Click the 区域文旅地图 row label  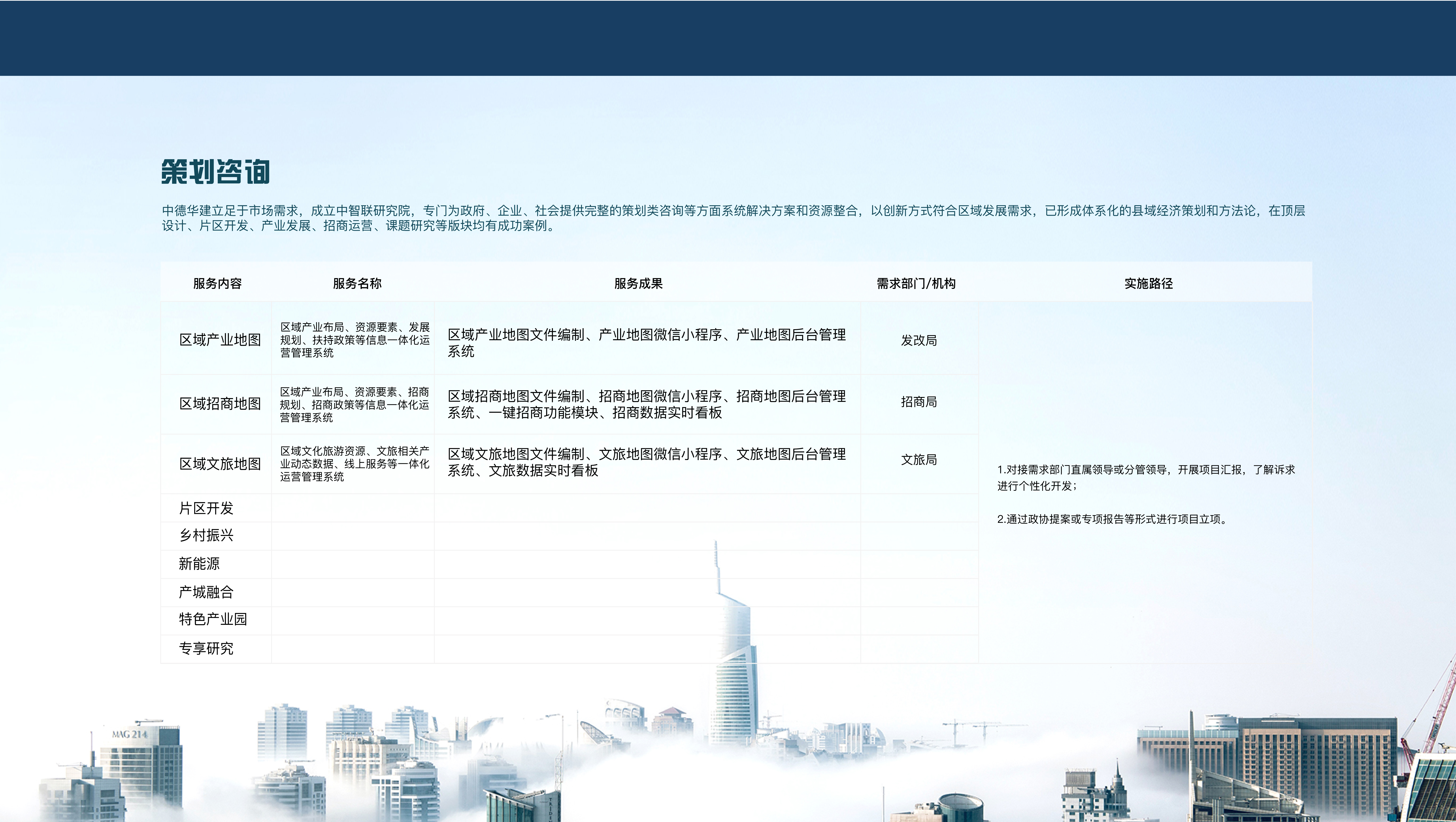220,464
